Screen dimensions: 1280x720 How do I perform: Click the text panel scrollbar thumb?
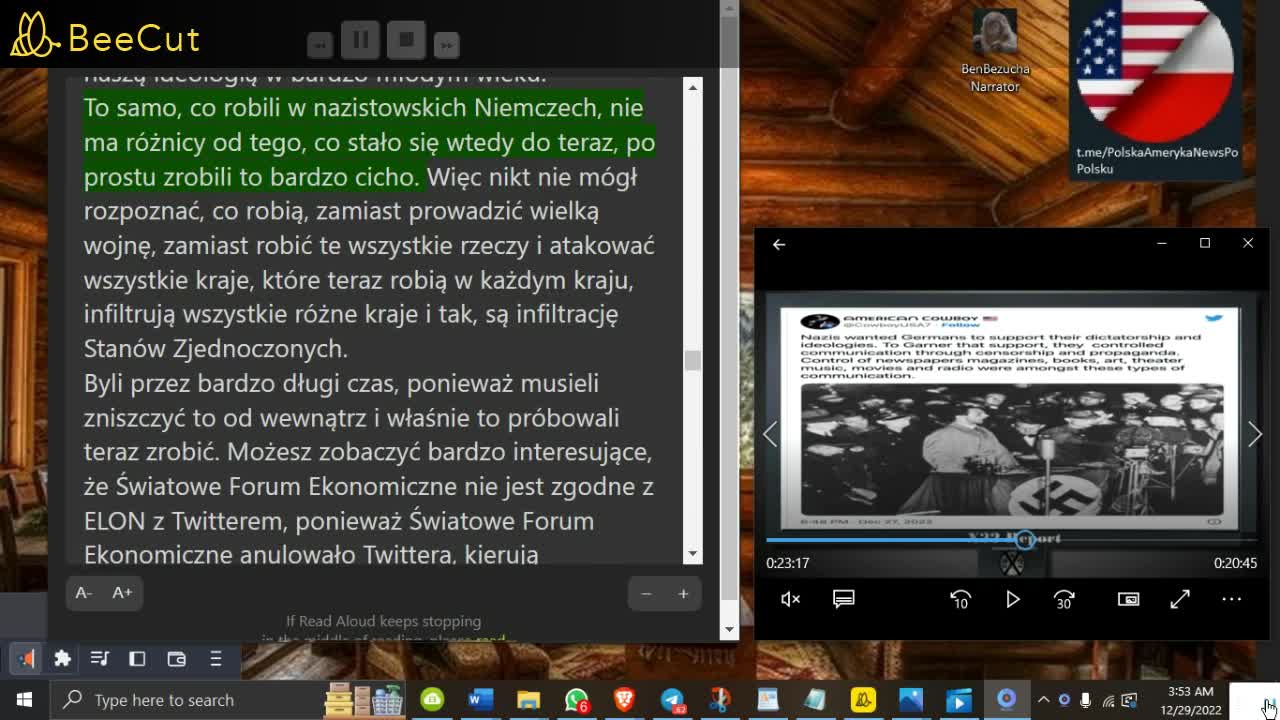click(x=692, y=360)
